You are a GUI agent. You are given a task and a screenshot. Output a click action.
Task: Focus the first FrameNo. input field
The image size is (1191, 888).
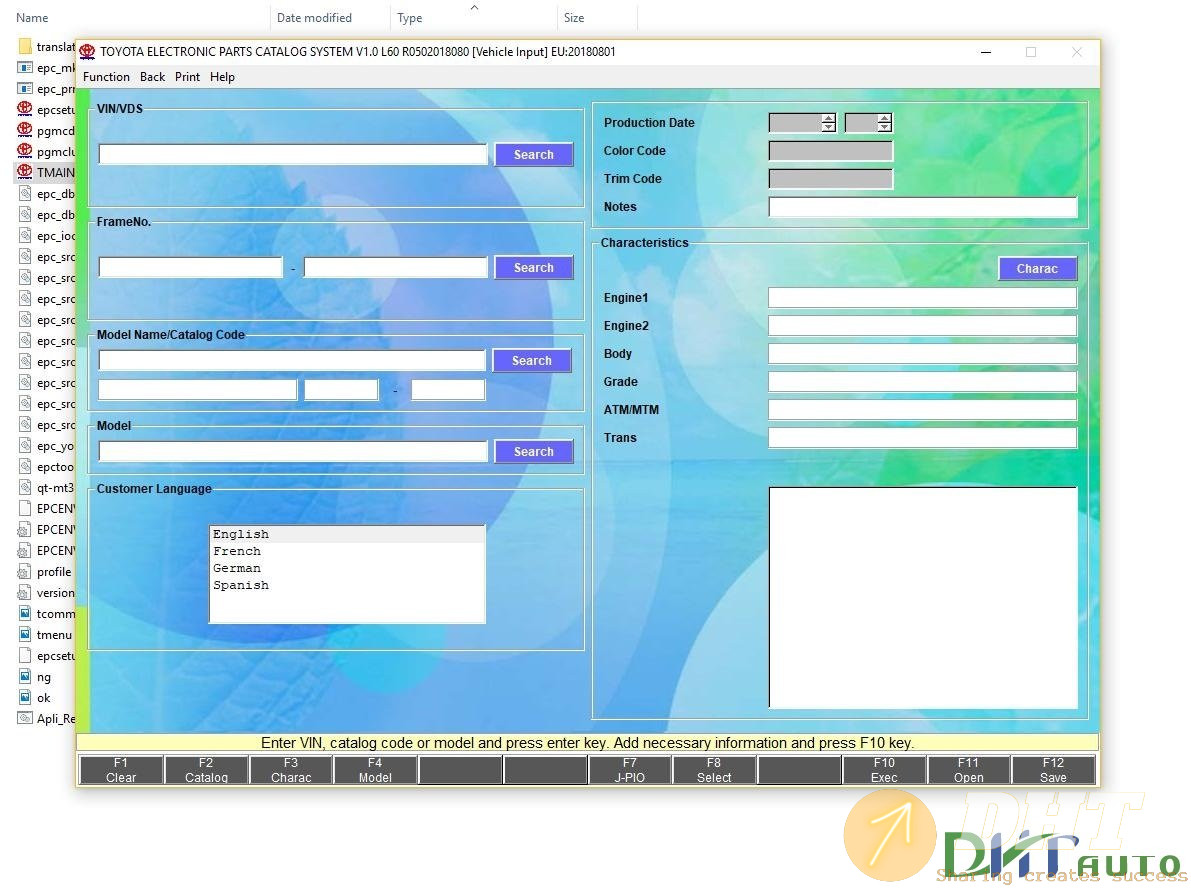[191, 267]
